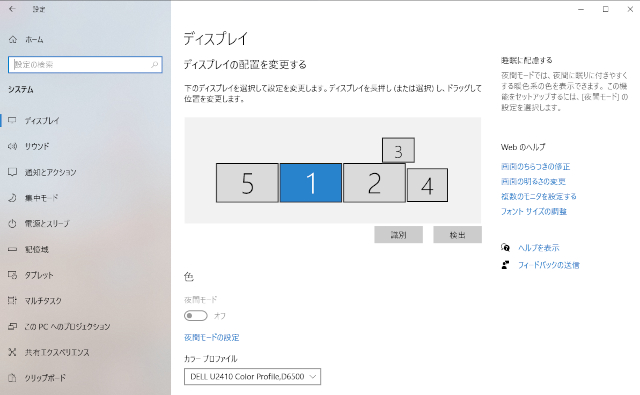The height and width of the screenshot is (395, 640).
Task: Select the 共有エクスペリエンス icon
Action: (x=12, y=352)
